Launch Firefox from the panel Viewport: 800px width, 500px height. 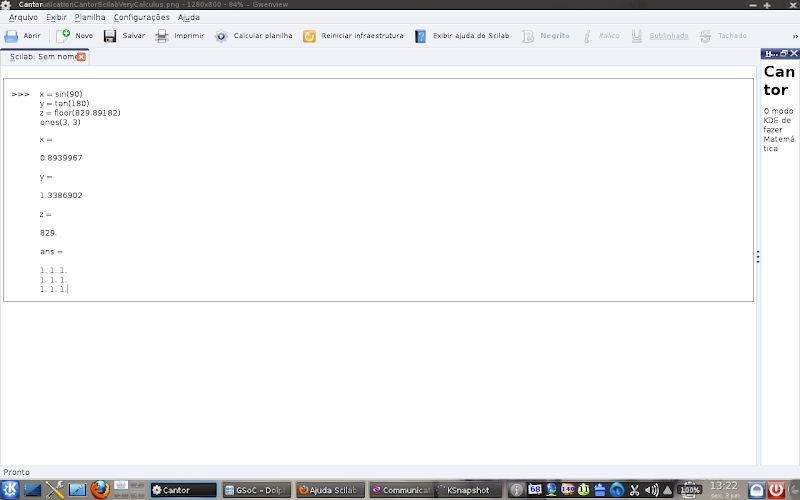tap(100, 490)
